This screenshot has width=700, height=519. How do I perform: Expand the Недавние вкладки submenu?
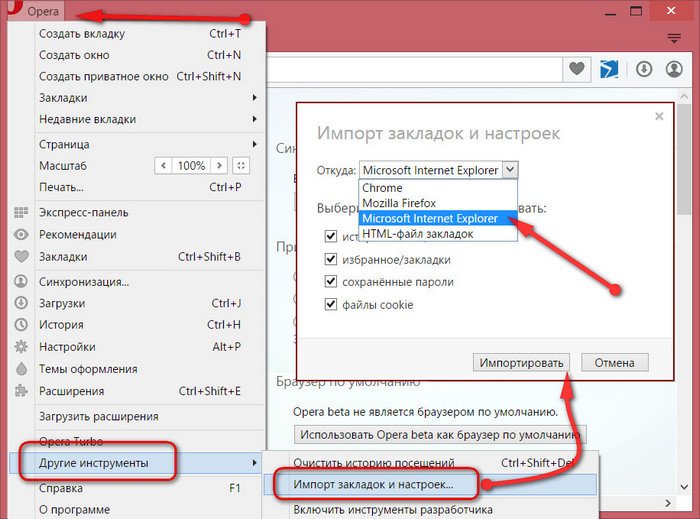(x=255, y=119)
